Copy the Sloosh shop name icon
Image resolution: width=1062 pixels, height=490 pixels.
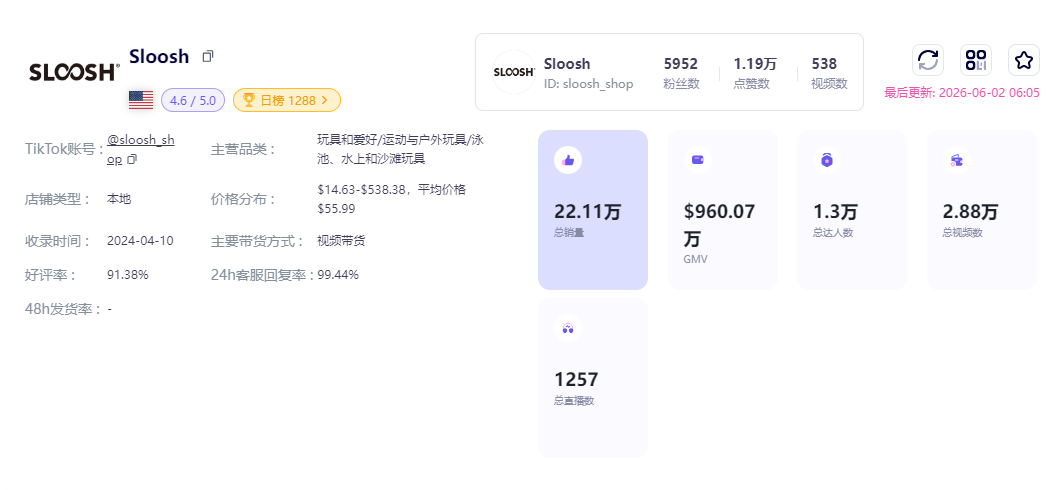pyautogui.click(x=208, y=56)
